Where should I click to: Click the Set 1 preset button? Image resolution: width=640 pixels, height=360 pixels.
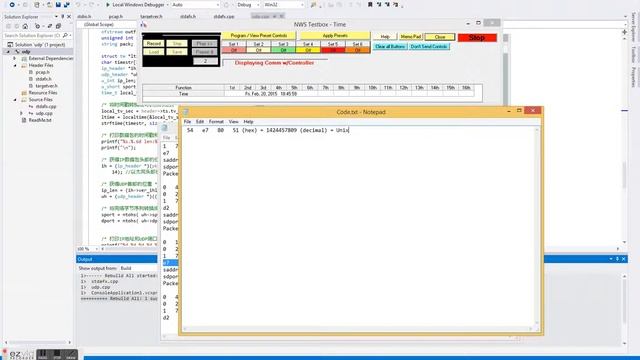pyautogui.click(x=234, y=44)
